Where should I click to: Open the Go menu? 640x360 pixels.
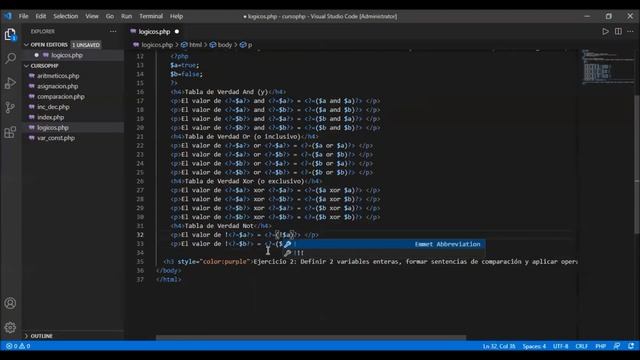(110, 16)
